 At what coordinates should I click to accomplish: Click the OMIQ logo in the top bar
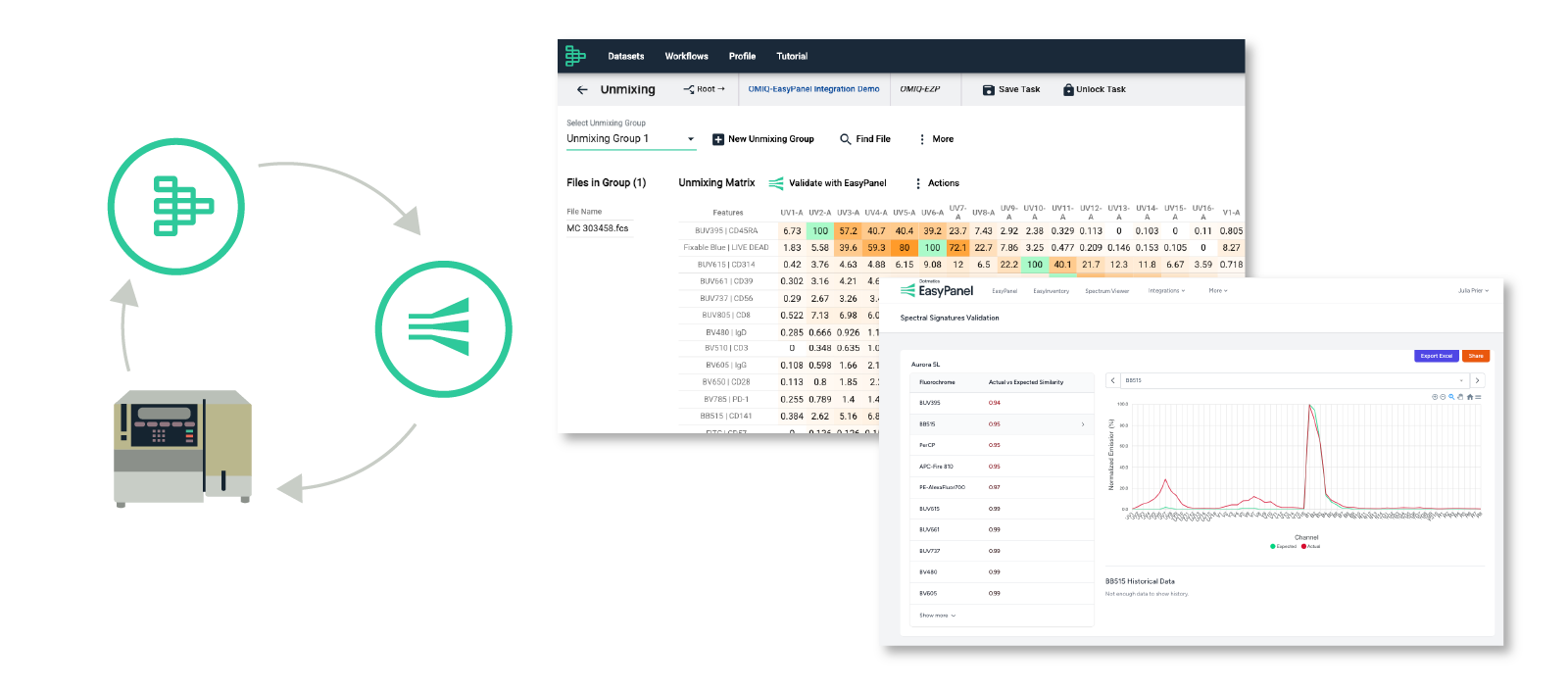pos(575,56)
